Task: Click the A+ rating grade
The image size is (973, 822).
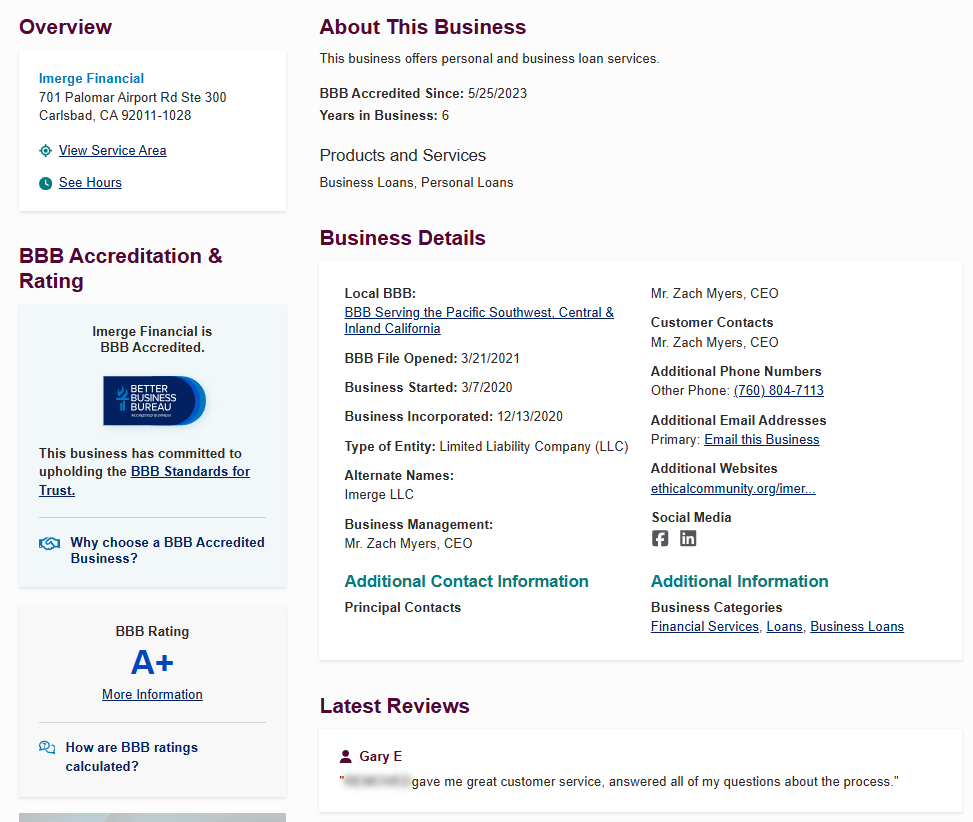Action: (x=152, y=663)
